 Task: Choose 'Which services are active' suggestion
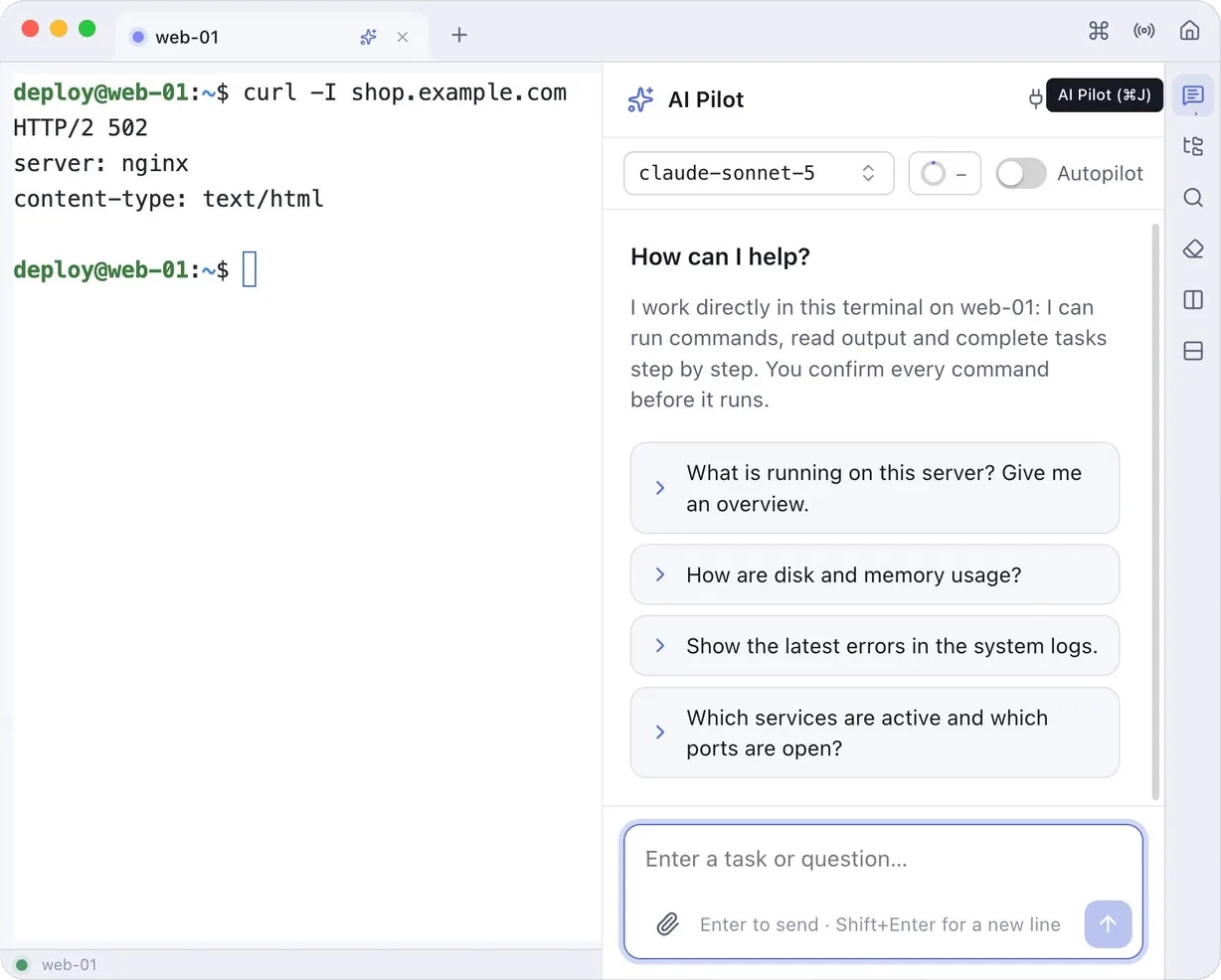[875, 733]
